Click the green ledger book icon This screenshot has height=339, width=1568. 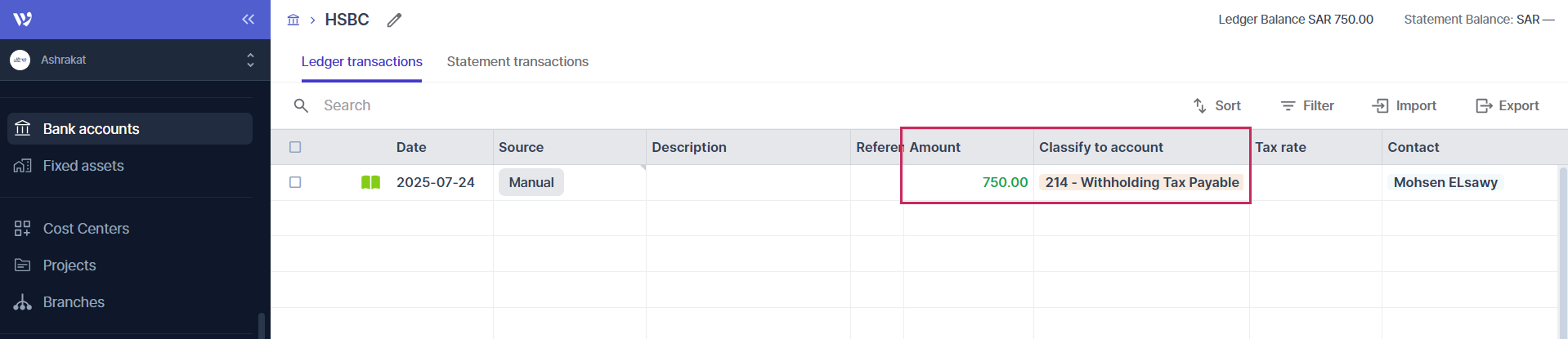[370, 182]
